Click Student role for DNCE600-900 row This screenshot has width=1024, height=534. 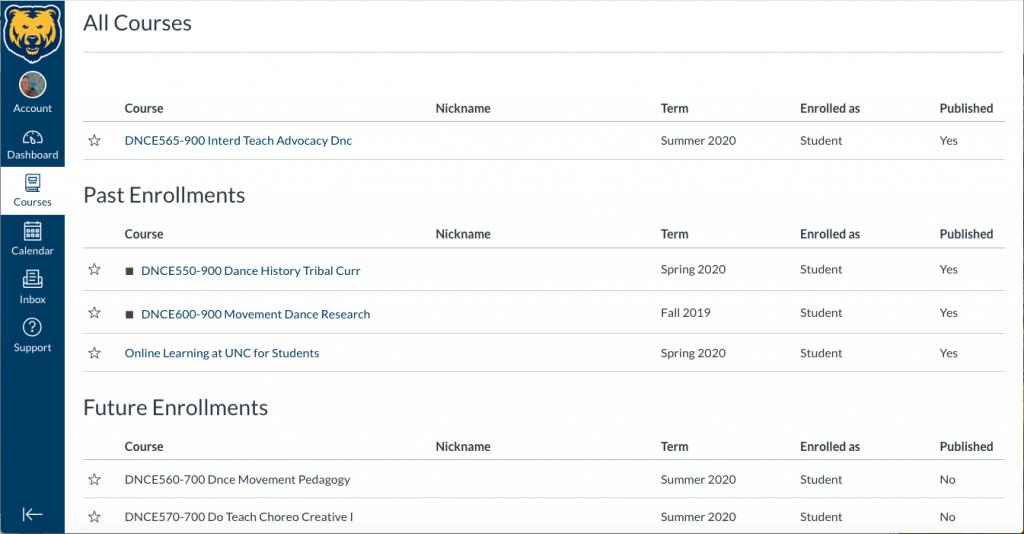821,313
